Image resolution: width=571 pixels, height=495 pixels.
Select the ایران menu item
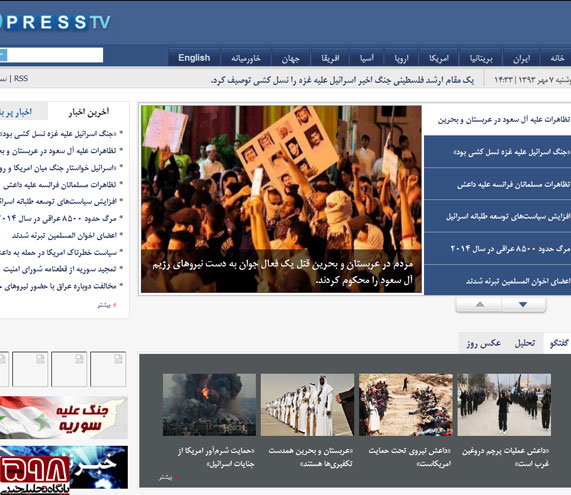coord(521,58)
